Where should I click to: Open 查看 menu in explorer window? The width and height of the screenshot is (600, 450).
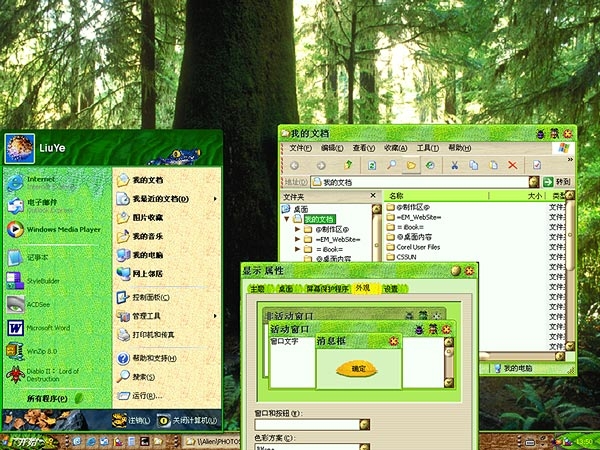click(364, 148)
